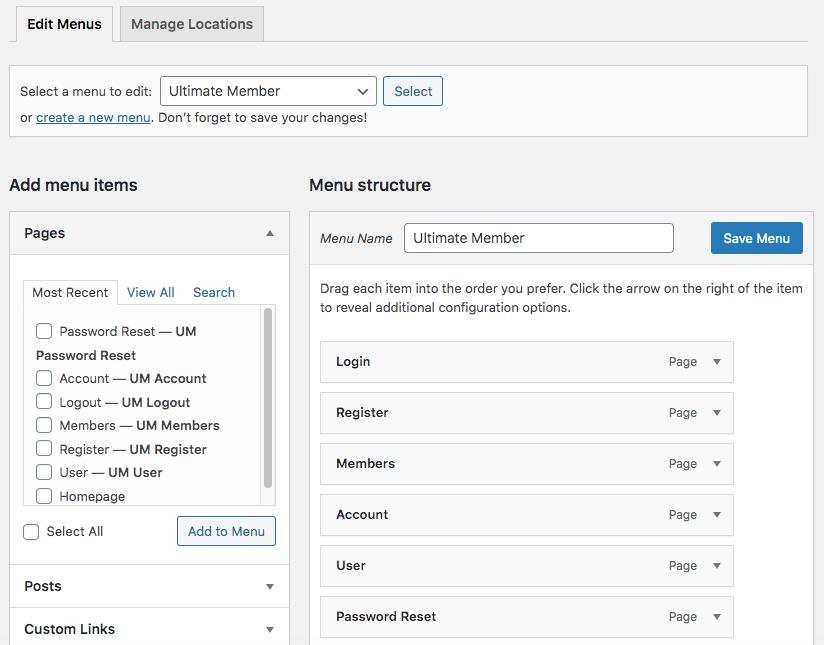This screenshot has height=645, width=824.
Task: Collapse the Pages panel arrow
Action: (270, 233)
